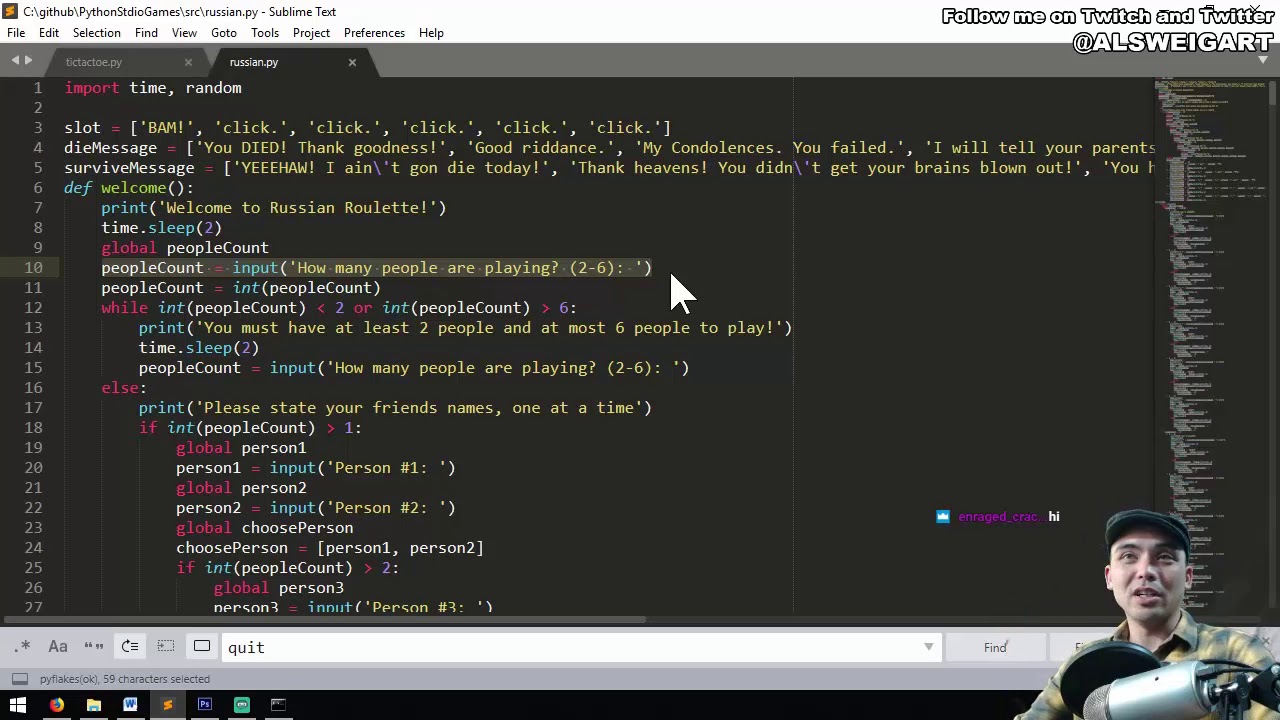The width and height of the screenshot is (1280, 720).
Task: Open Windows Start menu
Action: [18, 705]
